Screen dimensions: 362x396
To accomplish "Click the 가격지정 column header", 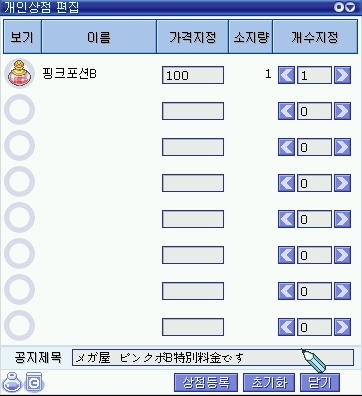I will point(193,37).
